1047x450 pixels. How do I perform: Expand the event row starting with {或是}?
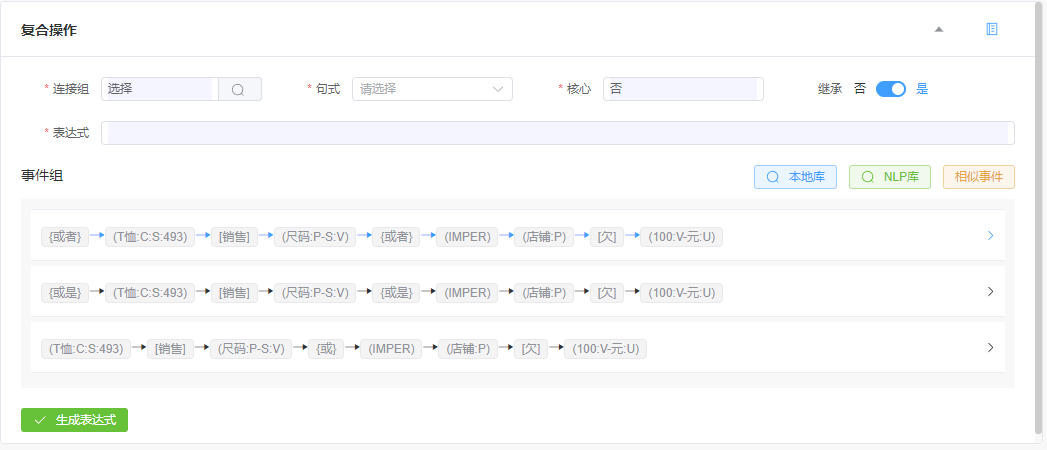[990, 292]
